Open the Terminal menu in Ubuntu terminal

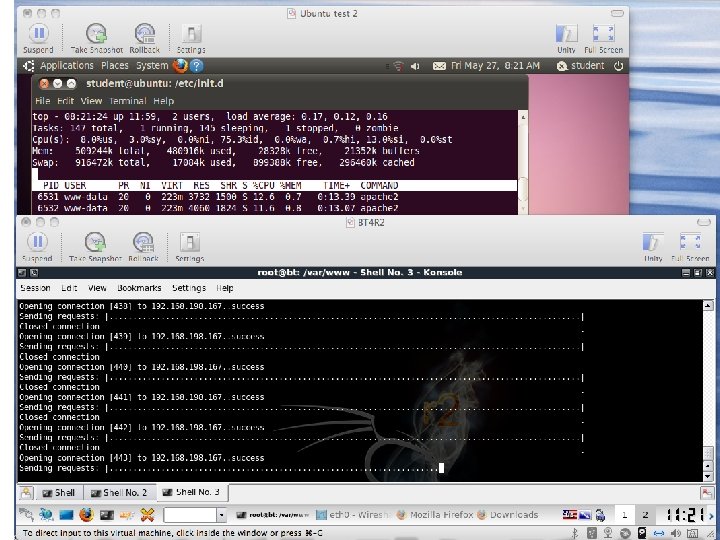128,101
